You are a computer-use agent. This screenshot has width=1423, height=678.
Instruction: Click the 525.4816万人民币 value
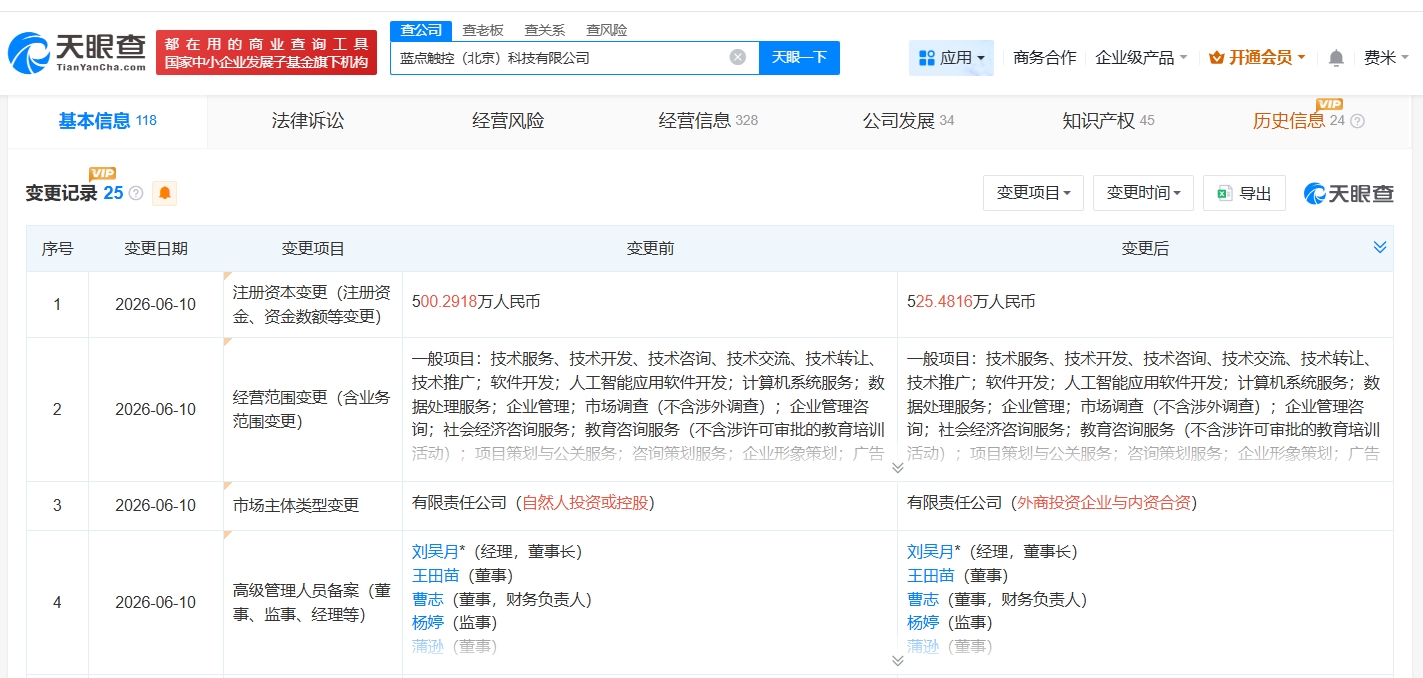971,301
